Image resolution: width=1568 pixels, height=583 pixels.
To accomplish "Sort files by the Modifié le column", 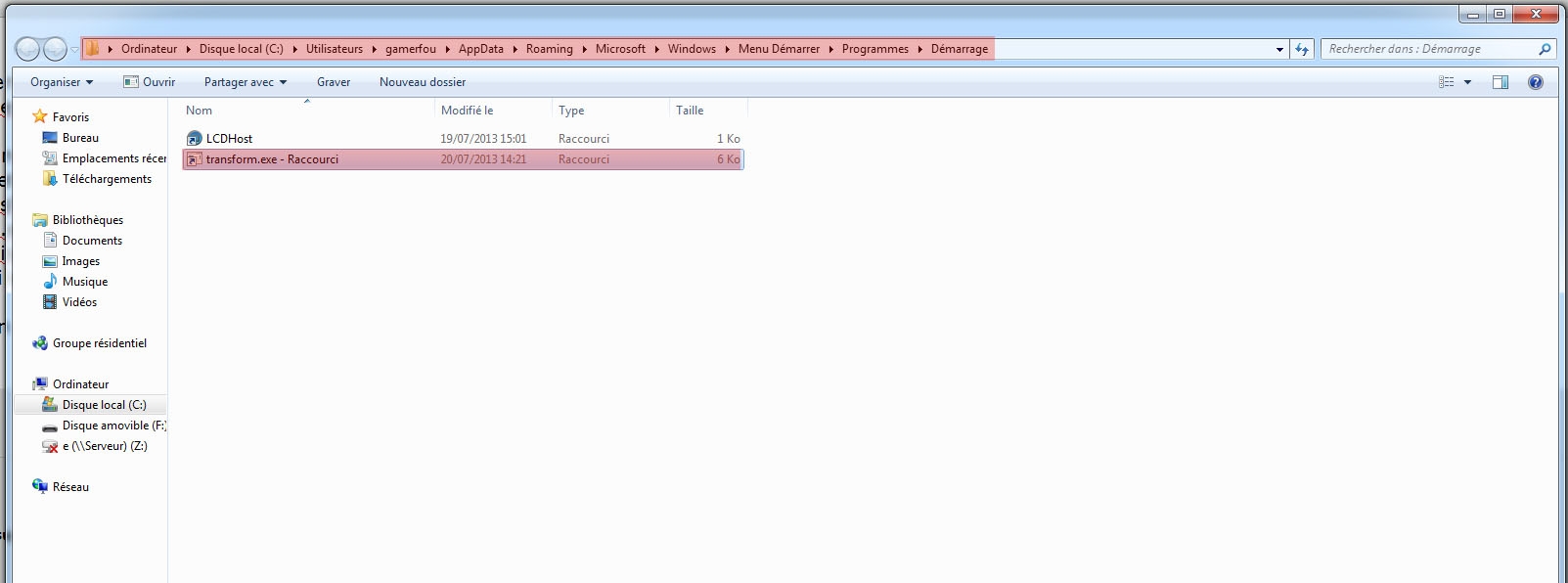I will coord(468,111).
